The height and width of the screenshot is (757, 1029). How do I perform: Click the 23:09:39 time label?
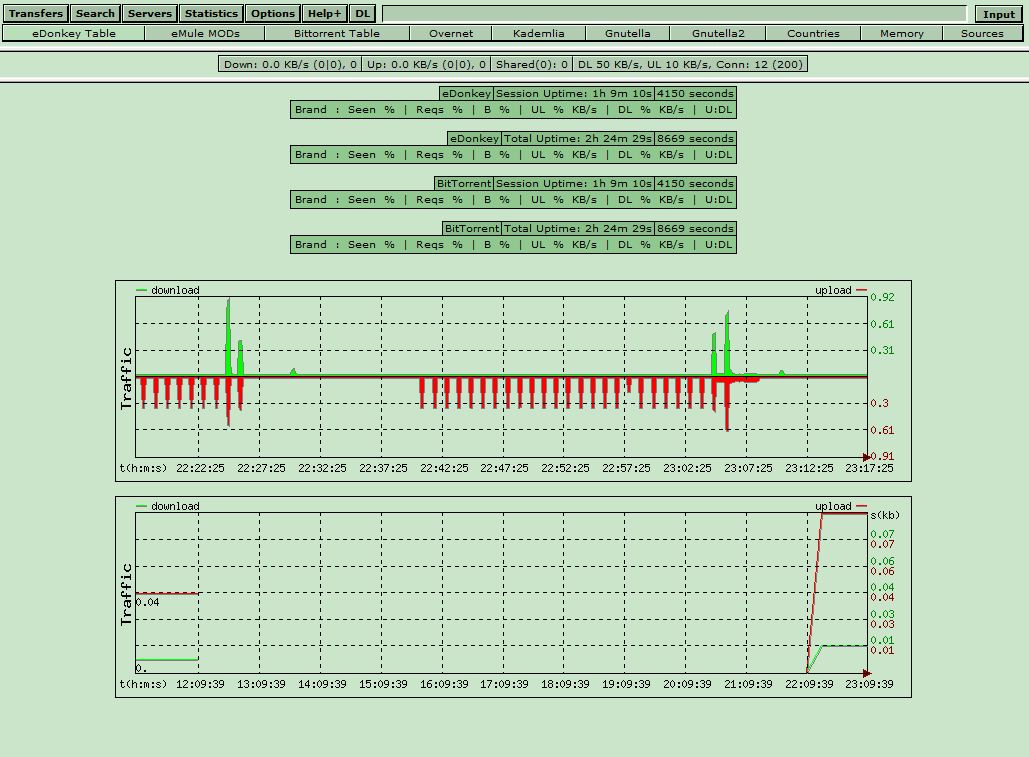(x=869, y=684)
